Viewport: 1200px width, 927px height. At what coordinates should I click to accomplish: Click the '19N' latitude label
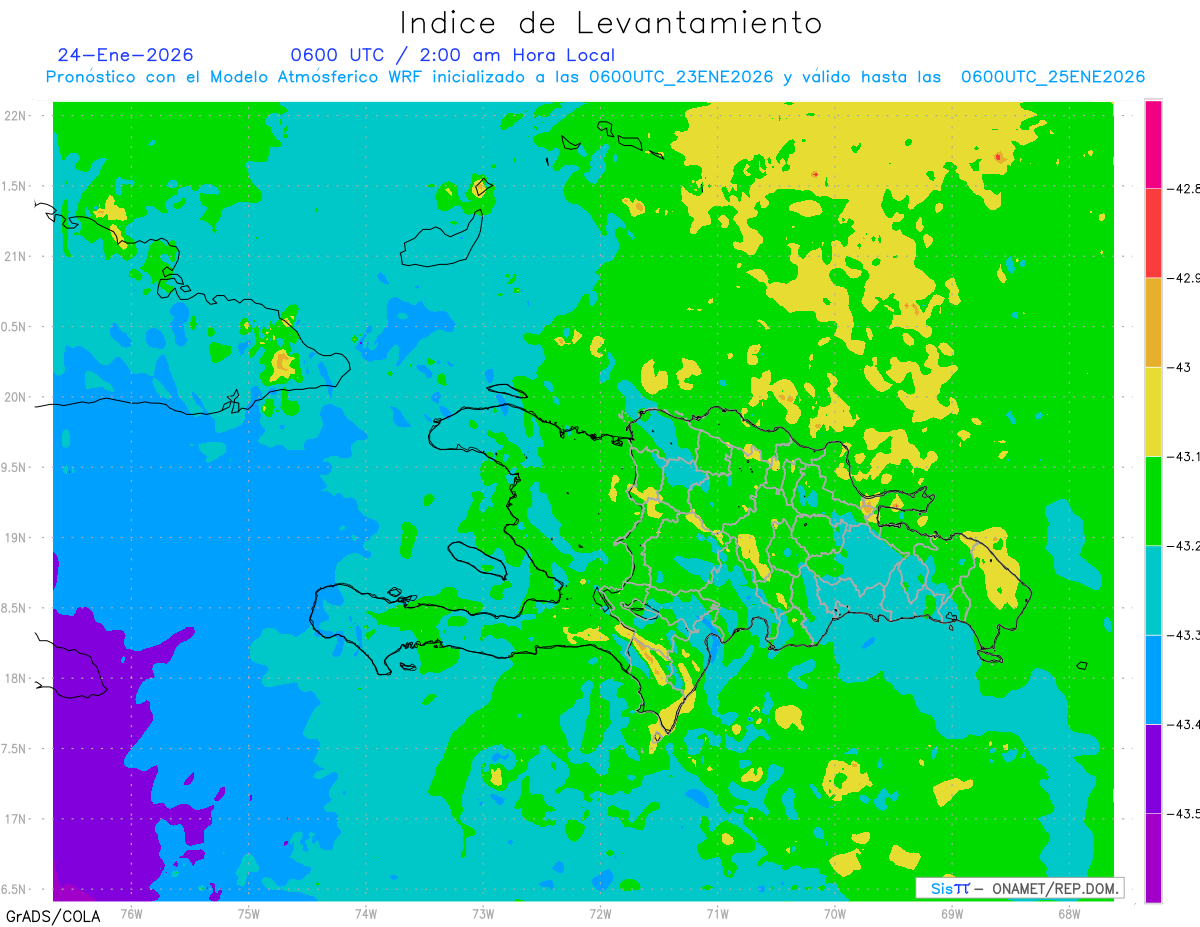pyautogui.click(x=14, y=537)
